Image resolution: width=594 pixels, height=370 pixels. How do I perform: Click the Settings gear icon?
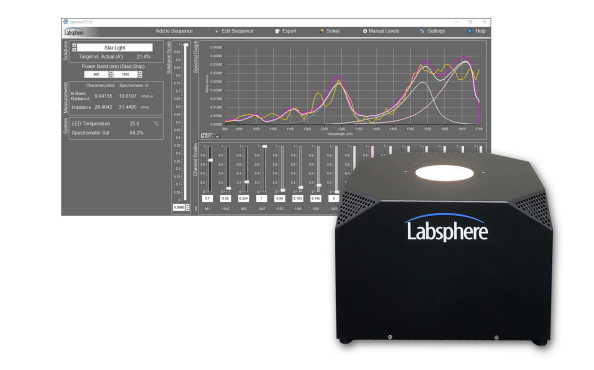click(422, 31)
